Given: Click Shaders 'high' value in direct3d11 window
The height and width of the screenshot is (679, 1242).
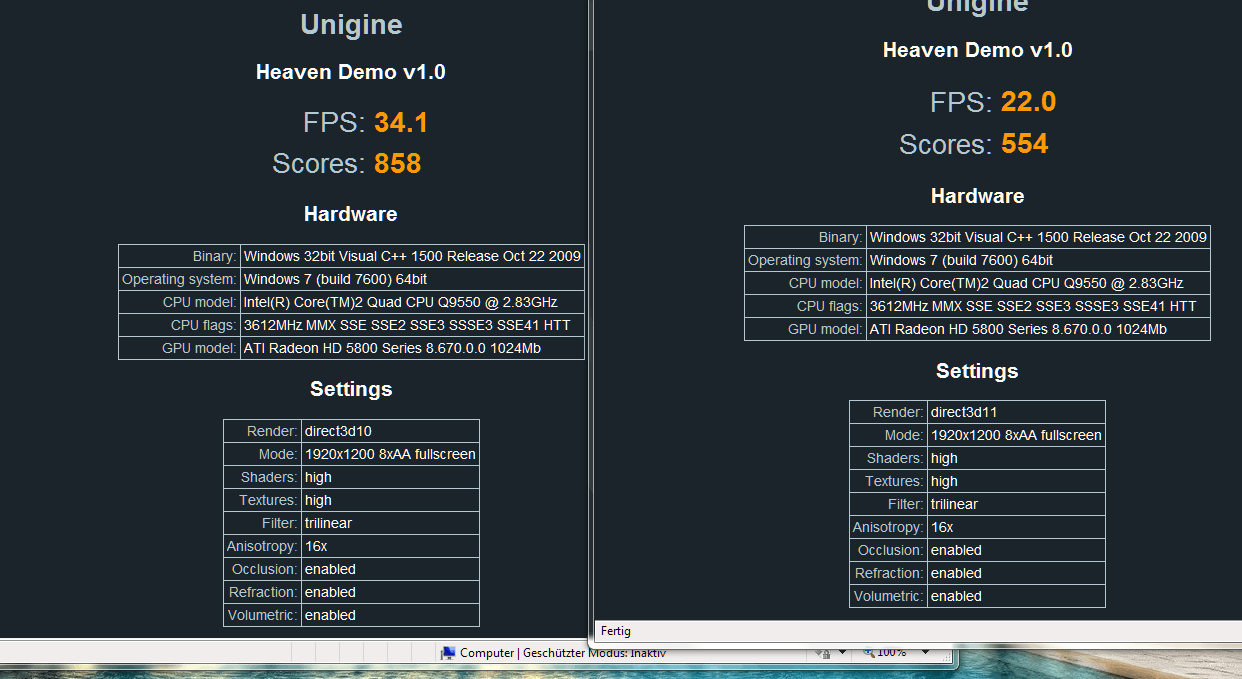Looking at the screenshot, I should (x=944, y=458).
